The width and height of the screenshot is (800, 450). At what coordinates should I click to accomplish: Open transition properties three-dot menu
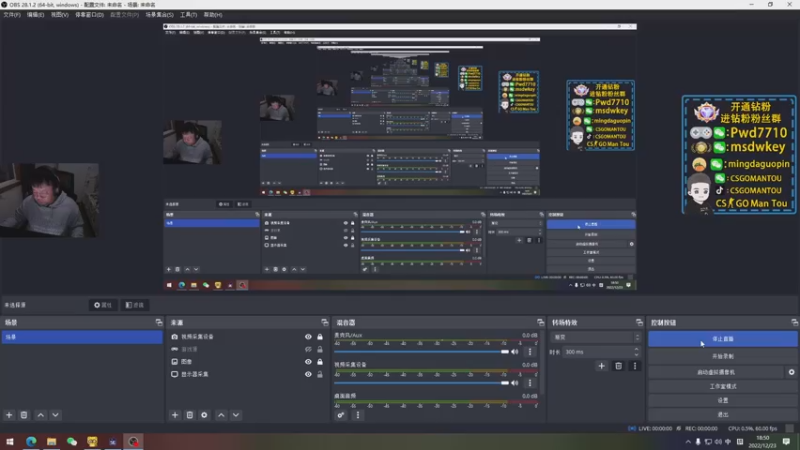pyautogui.click(x=635, y=366)
